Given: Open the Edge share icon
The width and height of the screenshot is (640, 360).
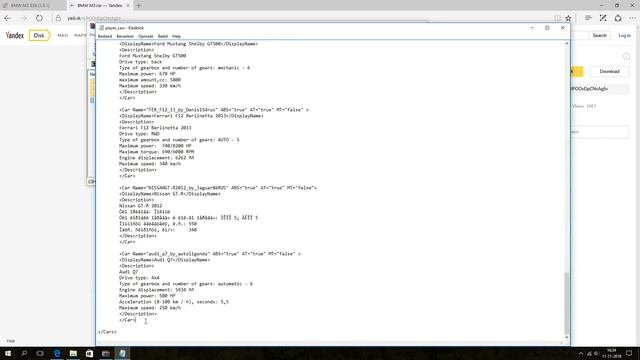Looking at the screenshot, I should 618,18.
